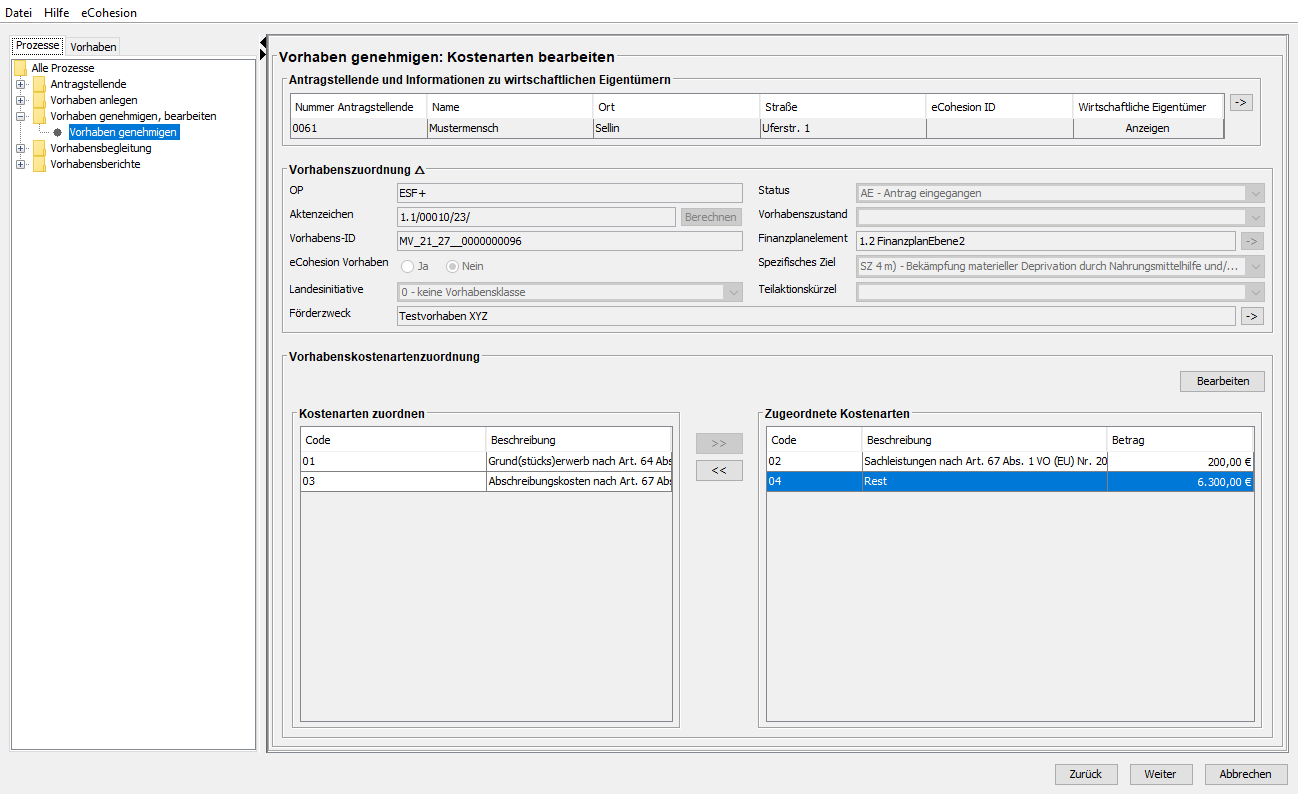Click the << remove cost type button
1298x794 pixels.
719,471
